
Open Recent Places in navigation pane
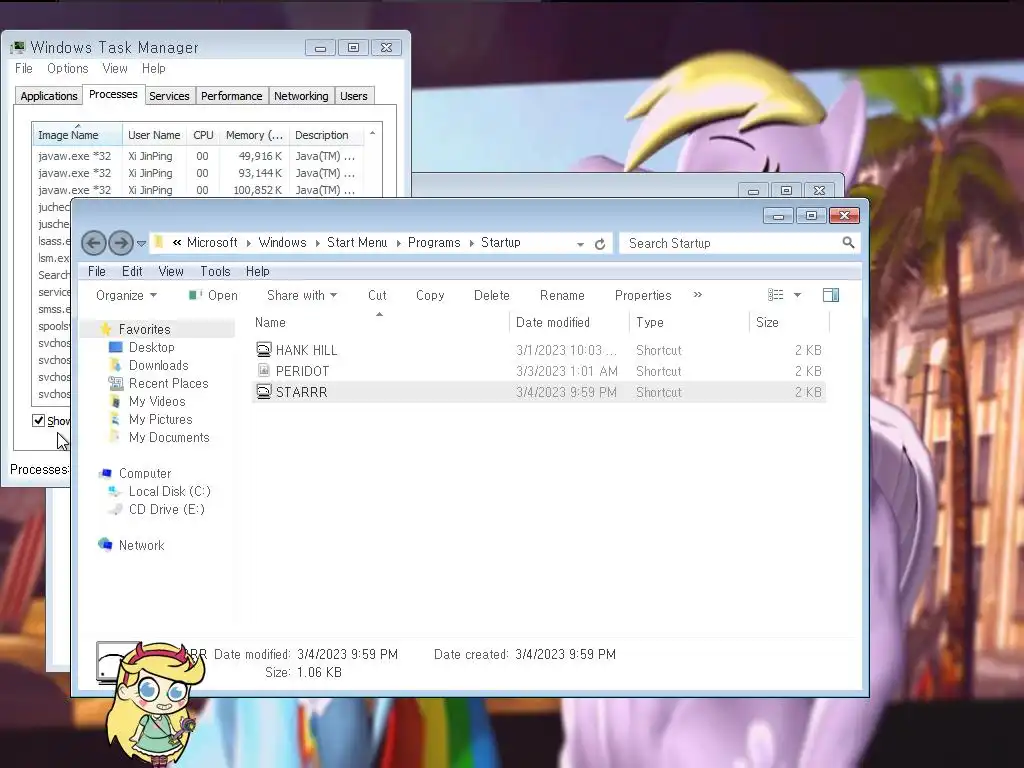coord(168,383)
